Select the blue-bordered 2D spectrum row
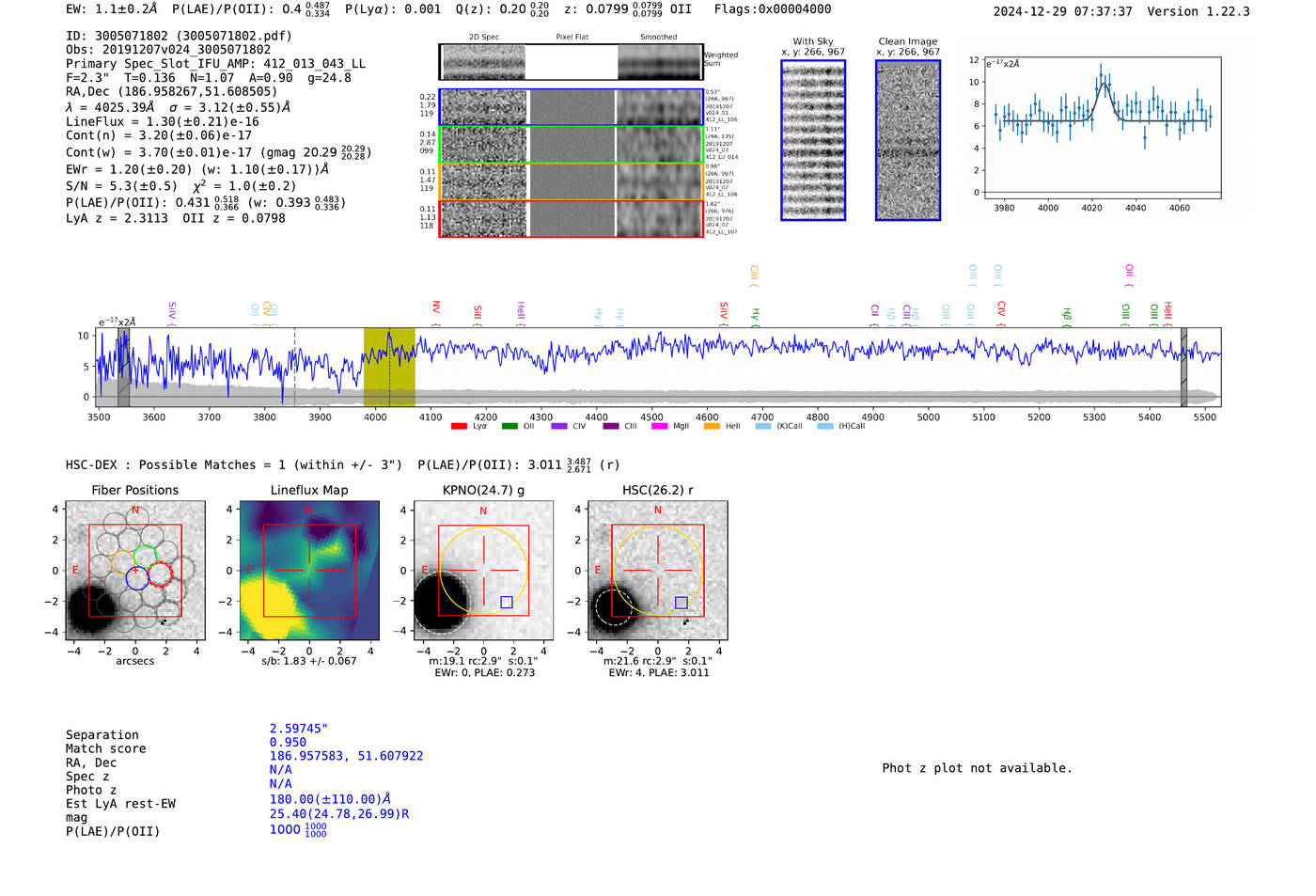The height and width of the screenshot is (896, 1316). tap(572, 107)
